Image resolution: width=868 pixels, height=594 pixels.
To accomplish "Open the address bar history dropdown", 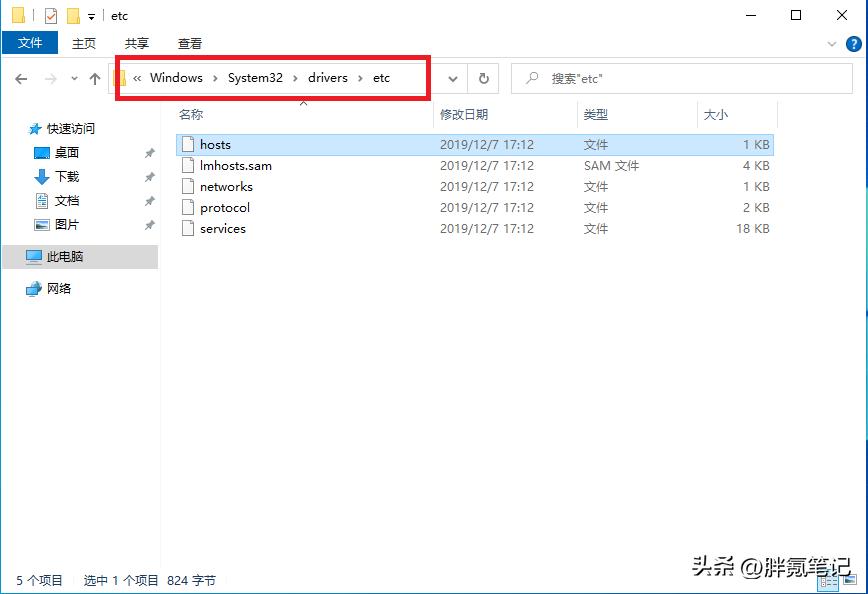I will (x=452, y=78).
